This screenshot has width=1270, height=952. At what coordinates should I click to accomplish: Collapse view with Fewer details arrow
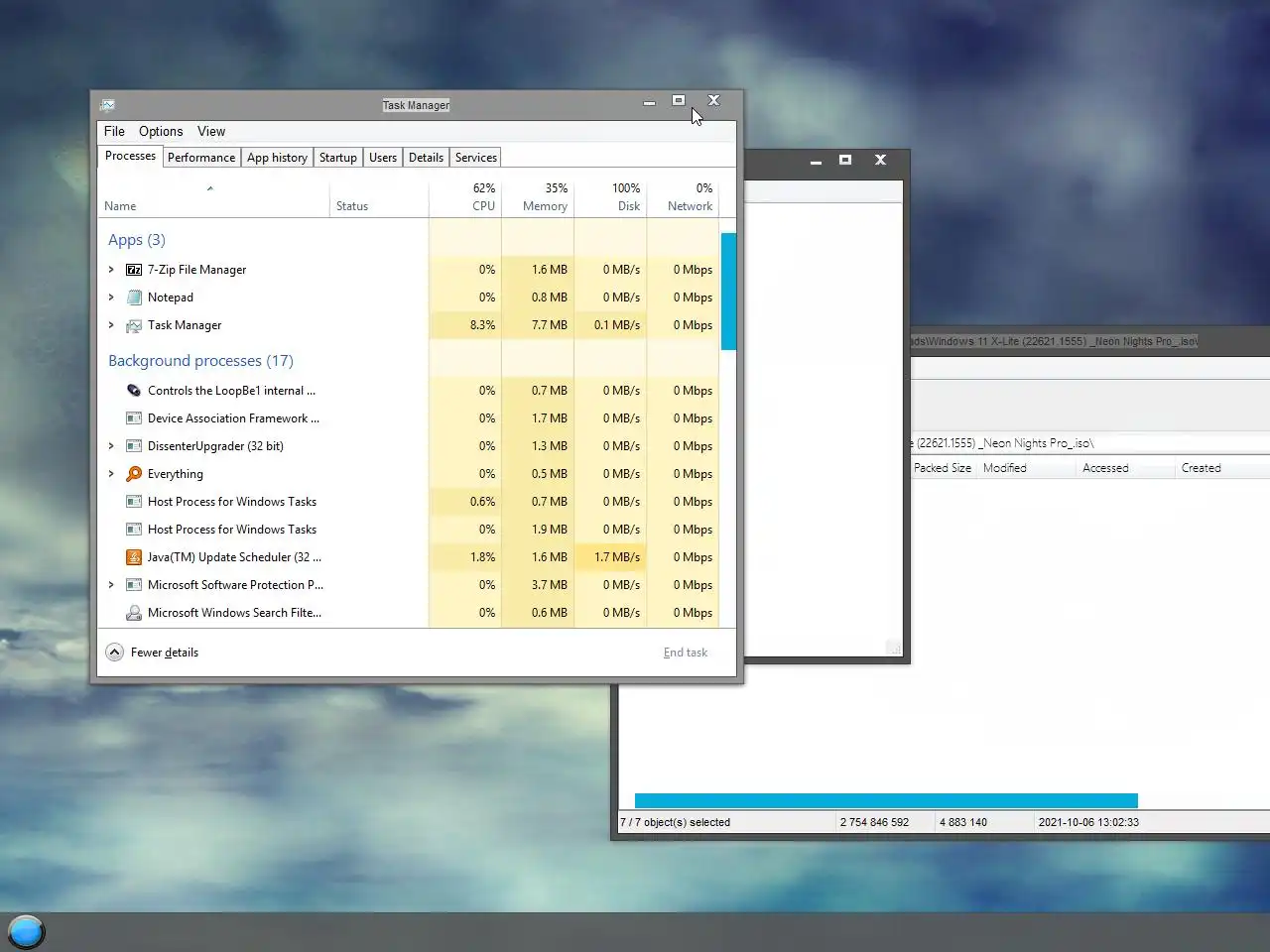click(x=115, y=653)
